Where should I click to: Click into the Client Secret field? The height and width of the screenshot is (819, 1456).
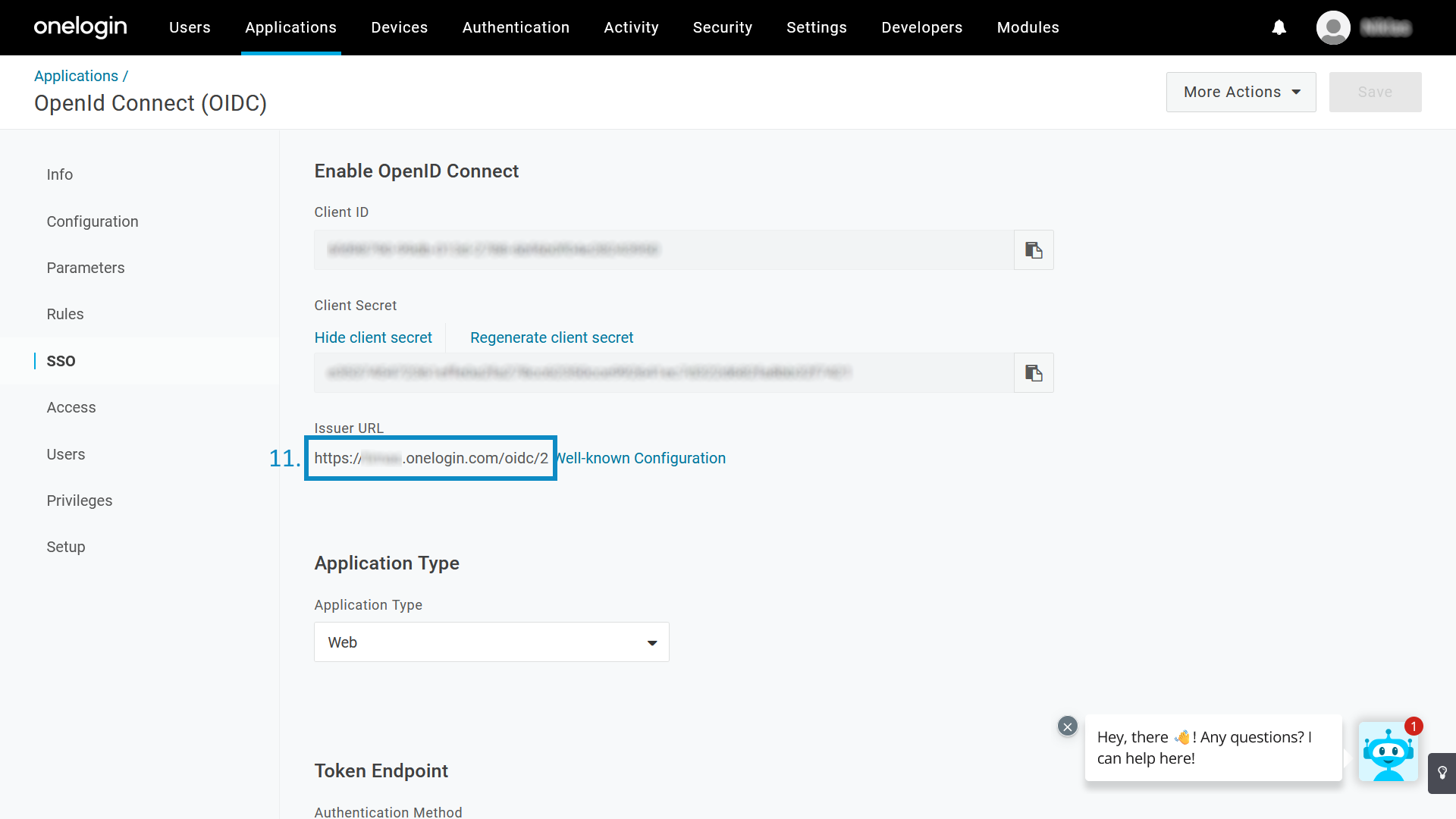pos(664,373)
